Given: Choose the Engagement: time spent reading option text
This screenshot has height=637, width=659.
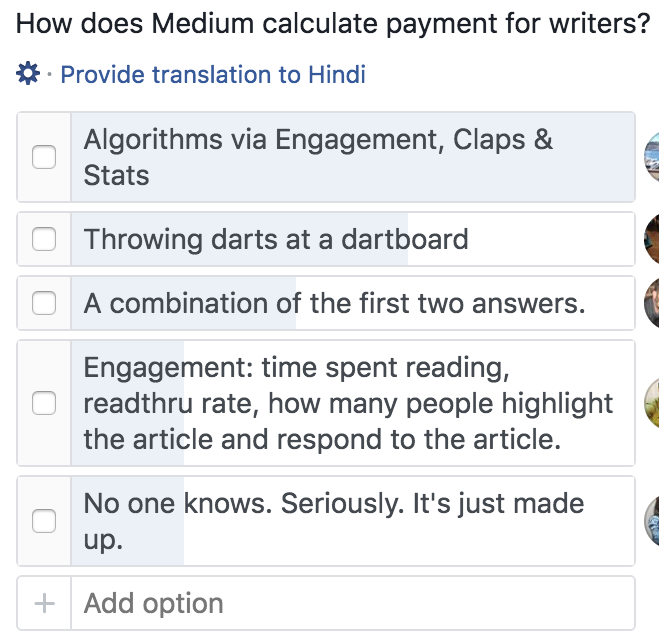Looking at the screenshot, I should pos(348,403).
